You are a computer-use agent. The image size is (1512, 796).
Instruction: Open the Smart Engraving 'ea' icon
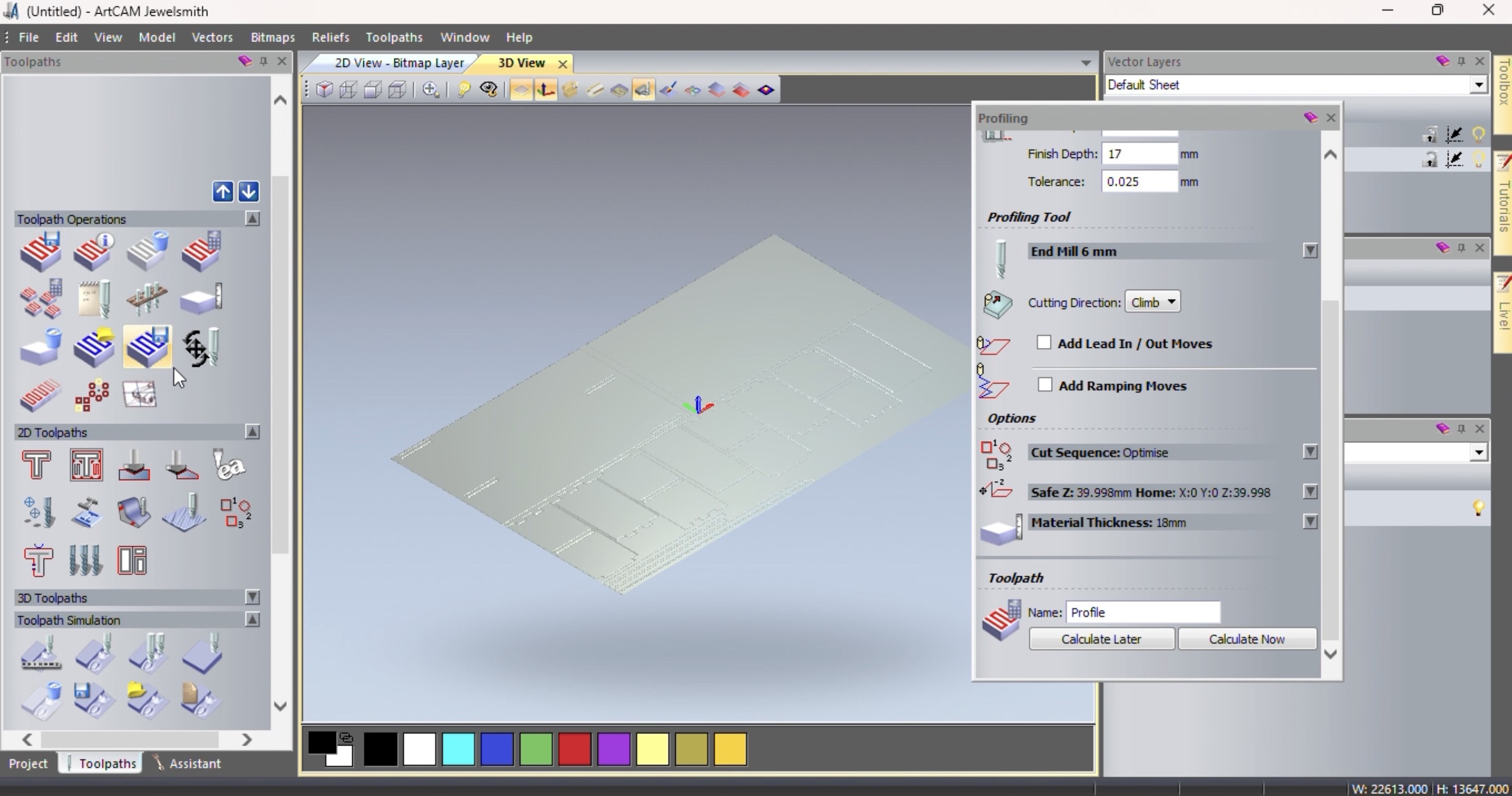[229, 465]
